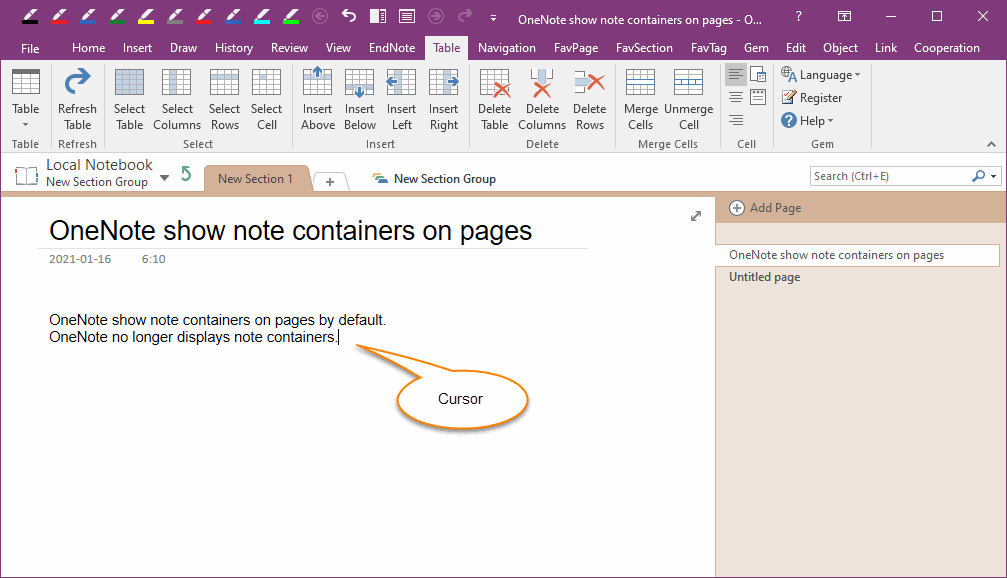The width and height of the screenshot is (1007, 578).
Task: Switch to the Draw tab
Action: (184, 48)
